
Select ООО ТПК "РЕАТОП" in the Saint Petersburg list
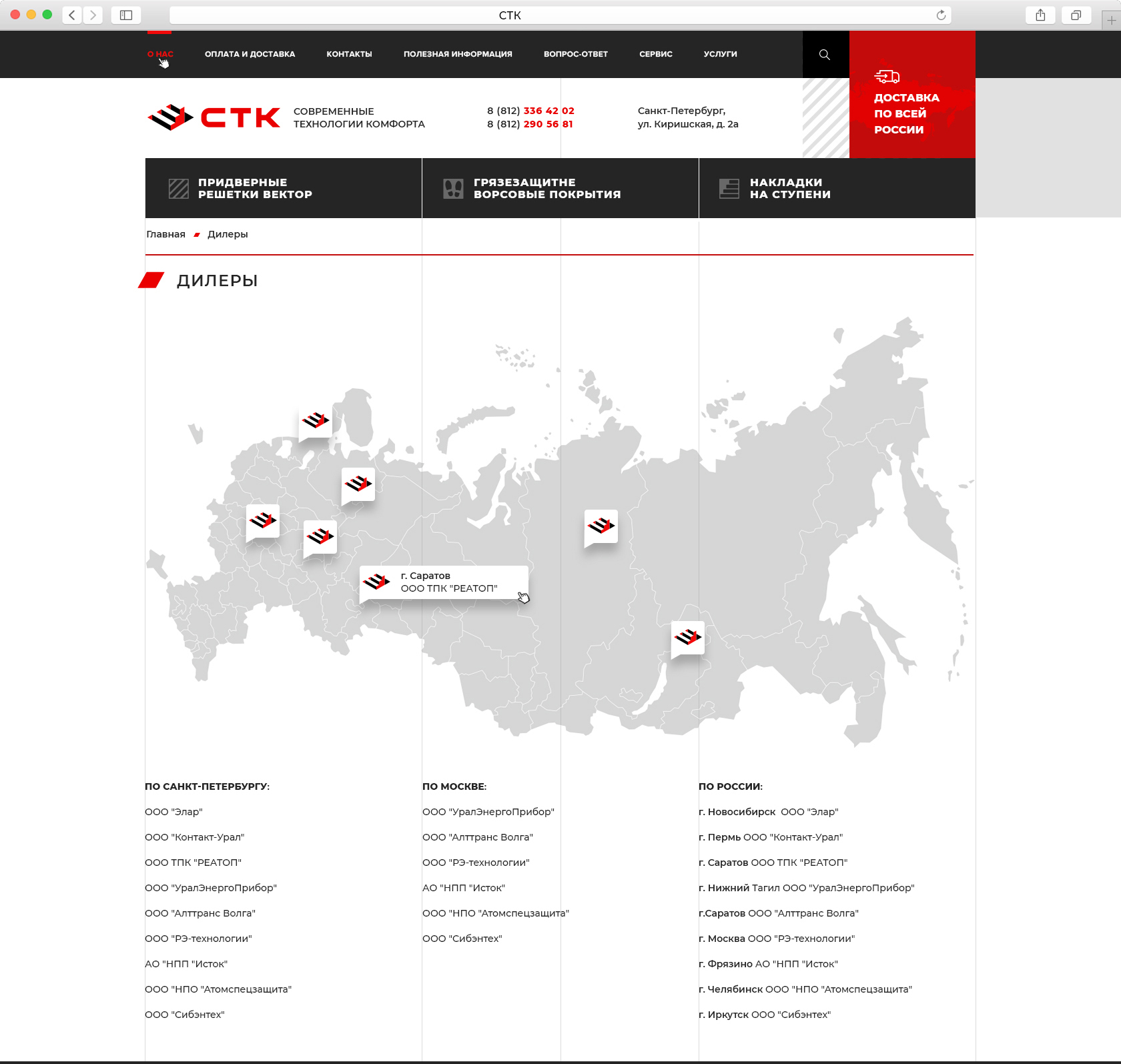click(x=194, y=863)
